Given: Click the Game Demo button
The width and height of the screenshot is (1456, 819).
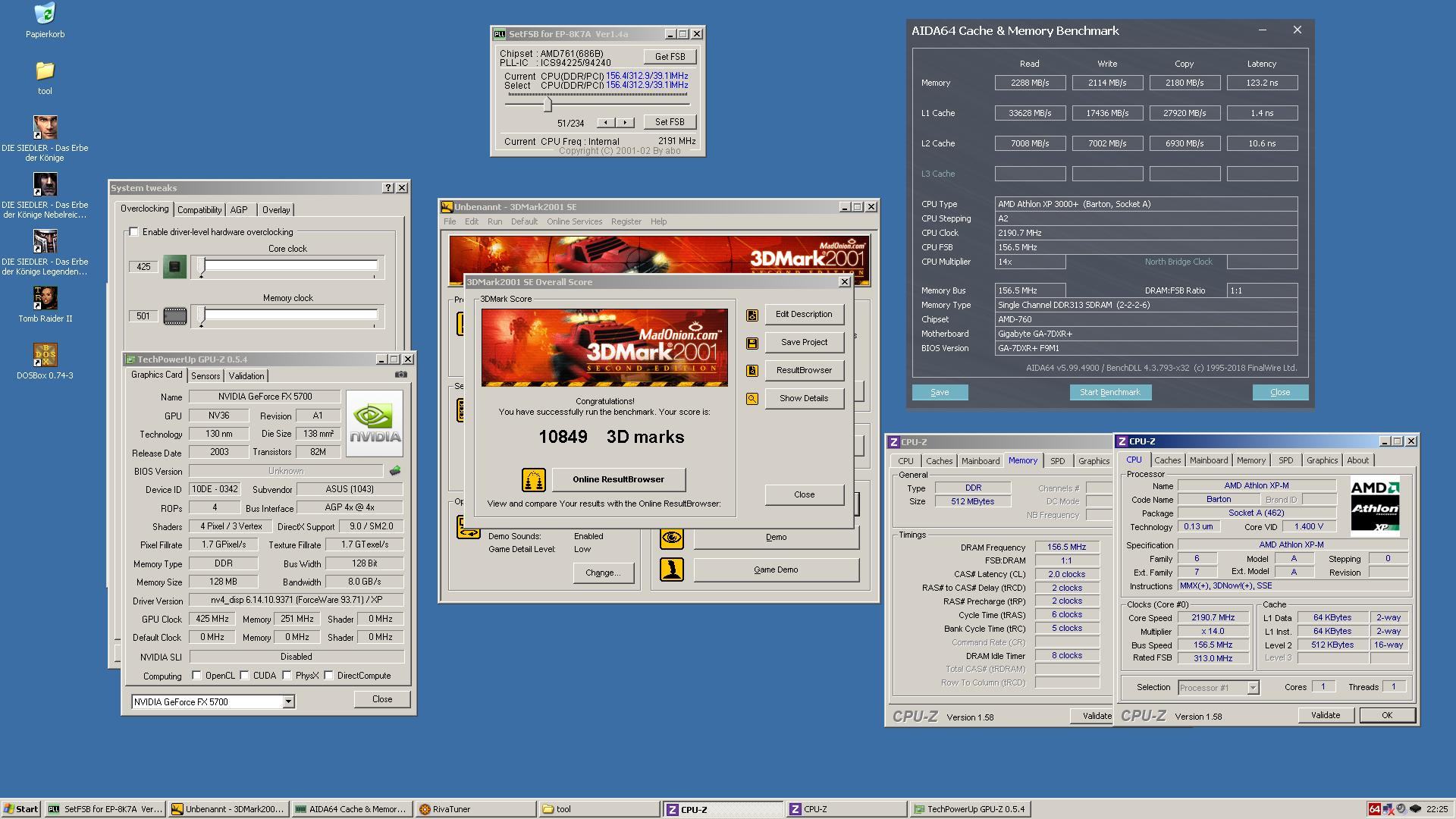Looking at the screenshot, I should point(776,570).
